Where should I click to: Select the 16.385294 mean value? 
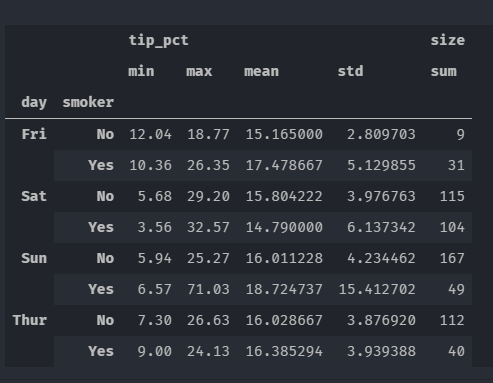coord(284,351)
